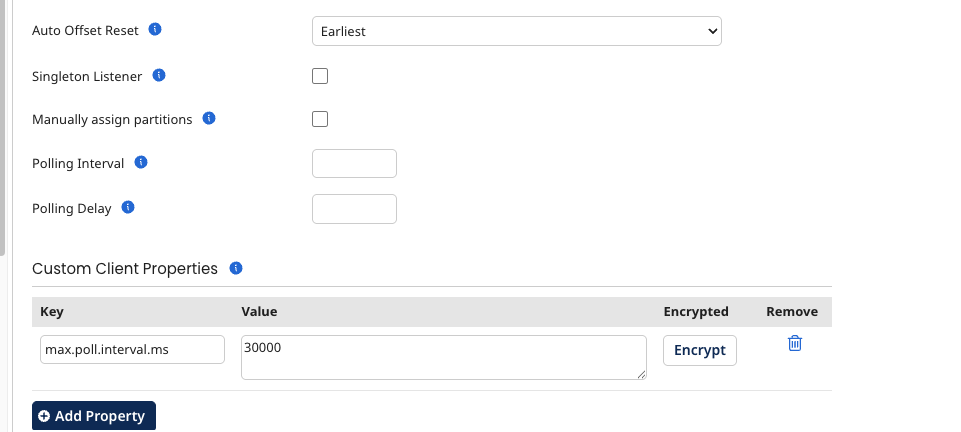Click the Singleton Listener label text
The image size is (961, 432).
tap(86, 76)
